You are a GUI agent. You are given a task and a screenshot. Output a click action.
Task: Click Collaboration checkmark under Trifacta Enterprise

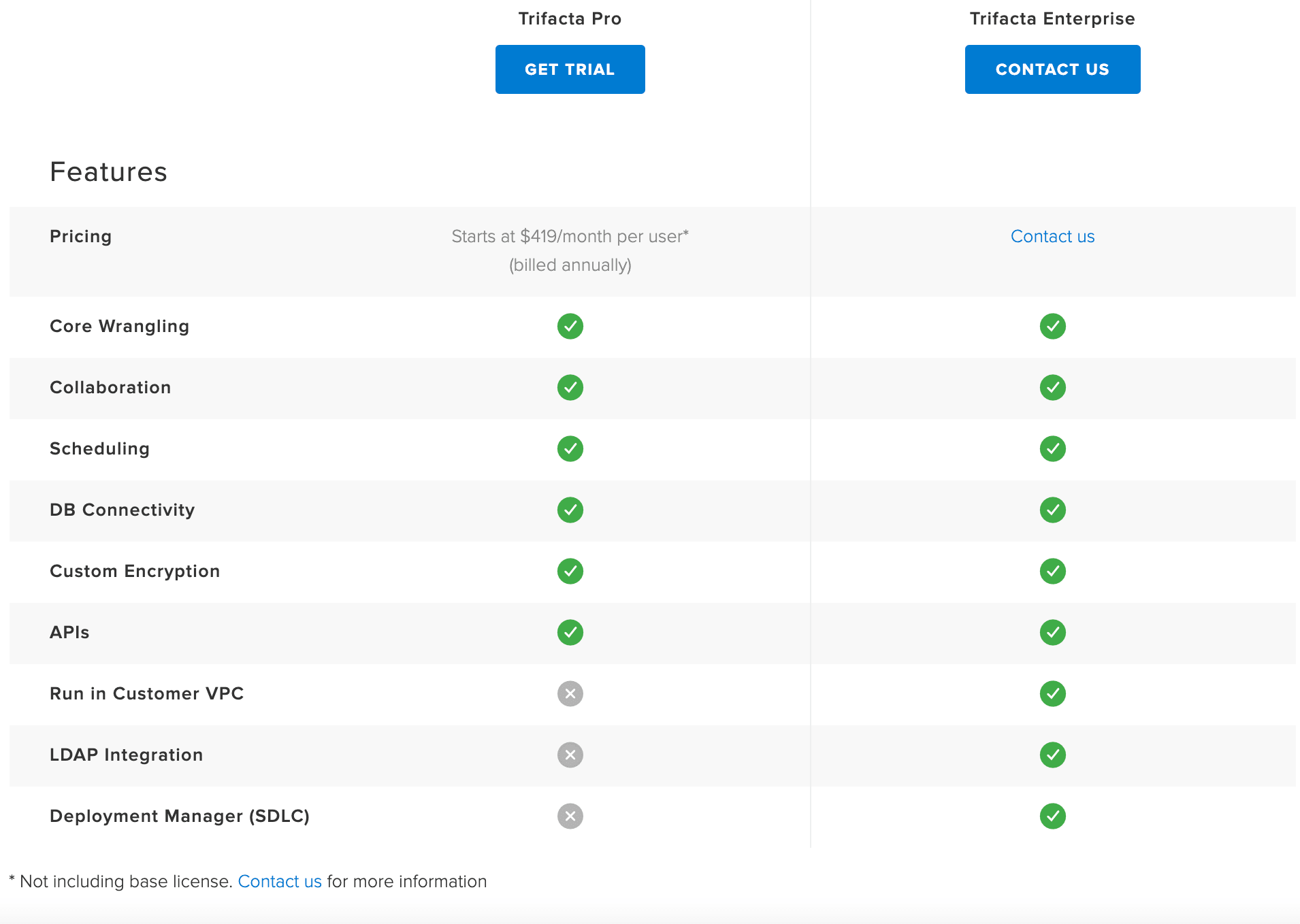pos(1052,388)
